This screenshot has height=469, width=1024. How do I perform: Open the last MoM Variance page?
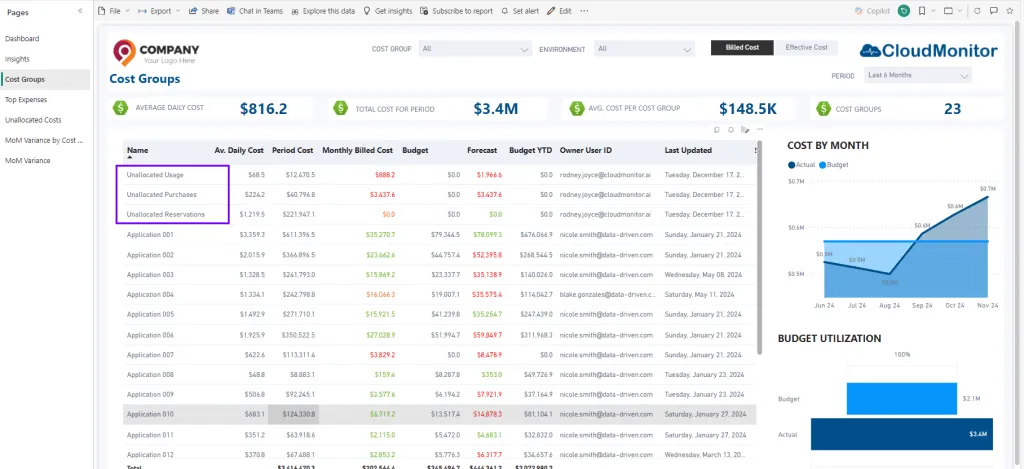[x=45, y=161]
